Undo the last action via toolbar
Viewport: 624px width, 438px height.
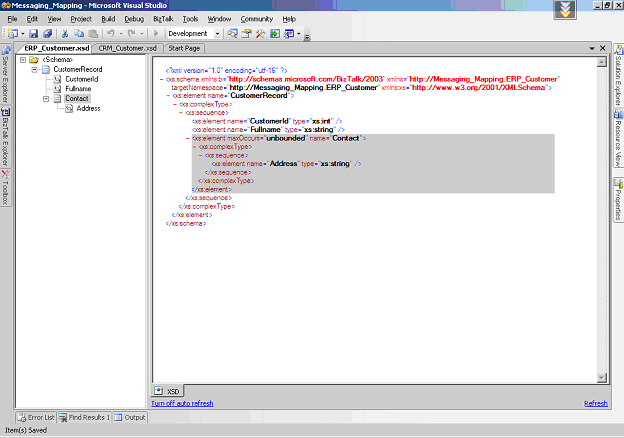[x=111, y=34]
